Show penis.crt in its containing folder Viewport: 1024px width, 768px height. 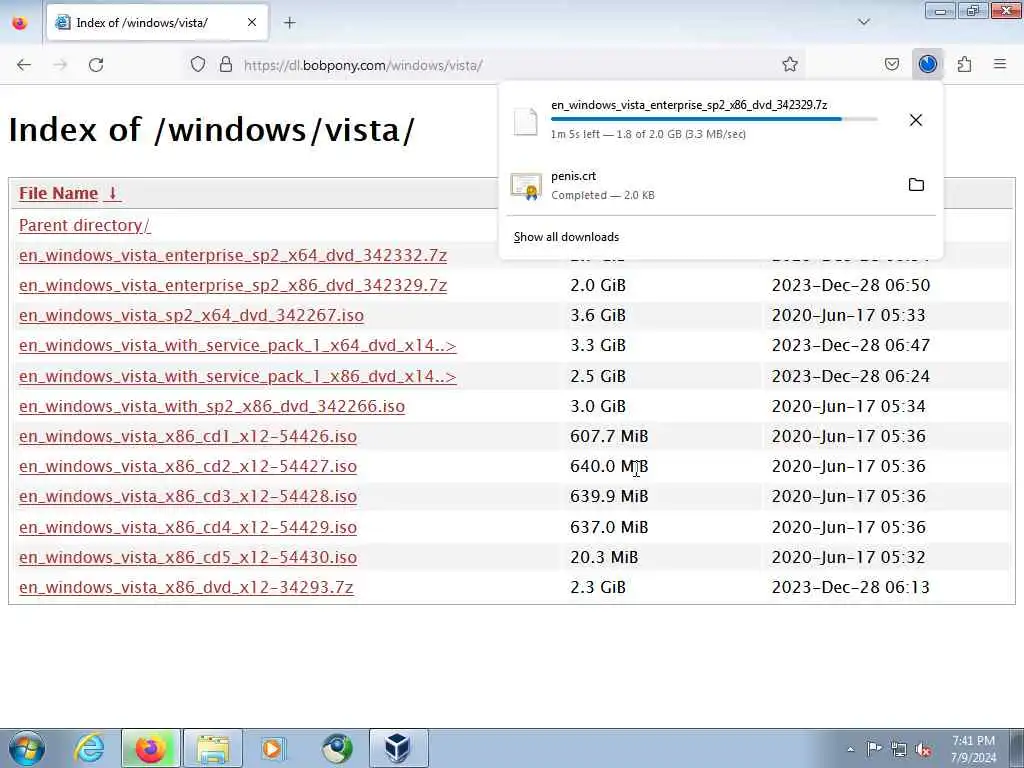(916, 185)
